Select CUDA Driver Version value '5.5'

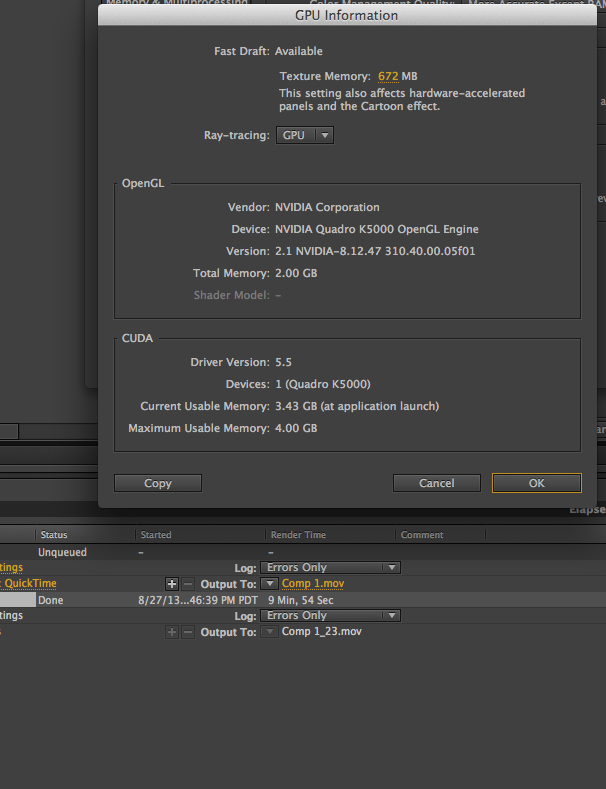coord(283,362)
